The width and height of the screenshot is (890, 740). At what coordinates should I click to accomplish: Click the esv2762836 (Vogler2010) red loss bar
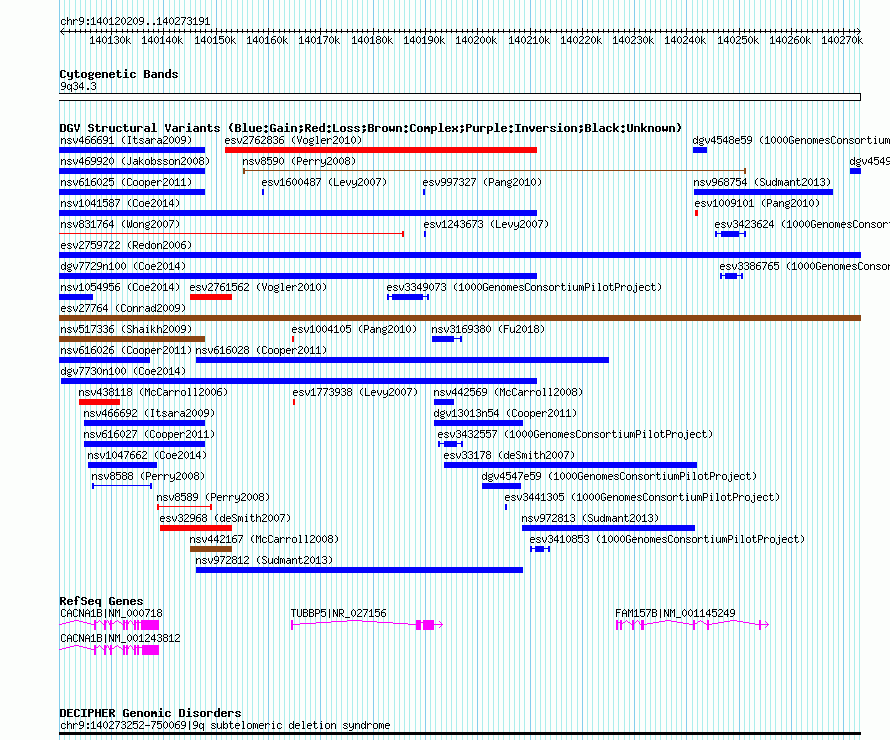pyautogui.click(x=380, y=150)
